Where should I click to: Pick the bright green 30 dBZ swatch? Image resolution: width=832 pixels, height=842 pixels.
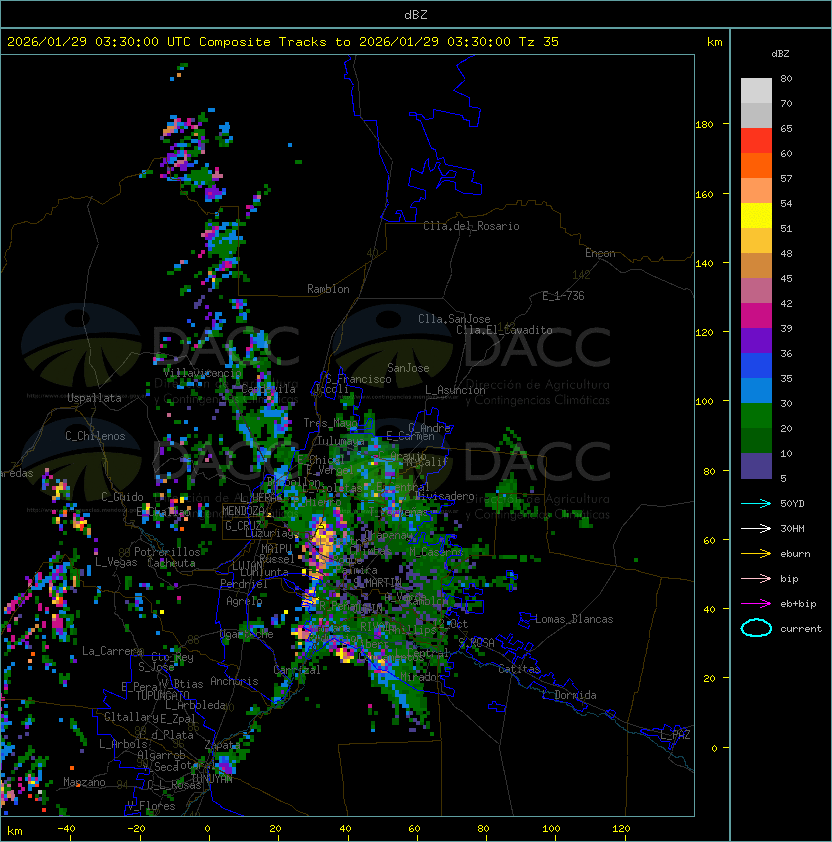point(756,416)
